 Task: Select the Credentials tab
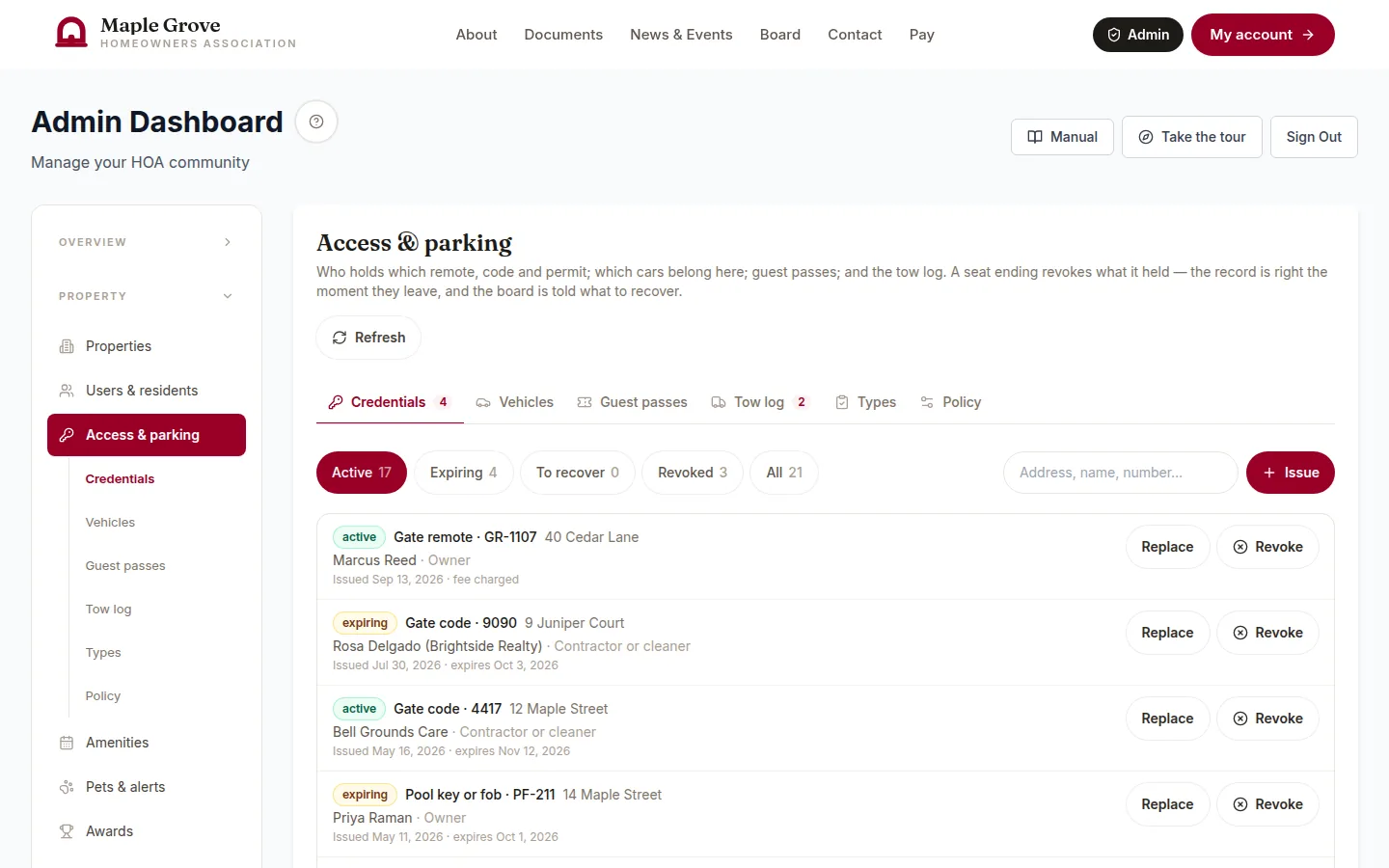pyautogui.click(x=390, y=402)
